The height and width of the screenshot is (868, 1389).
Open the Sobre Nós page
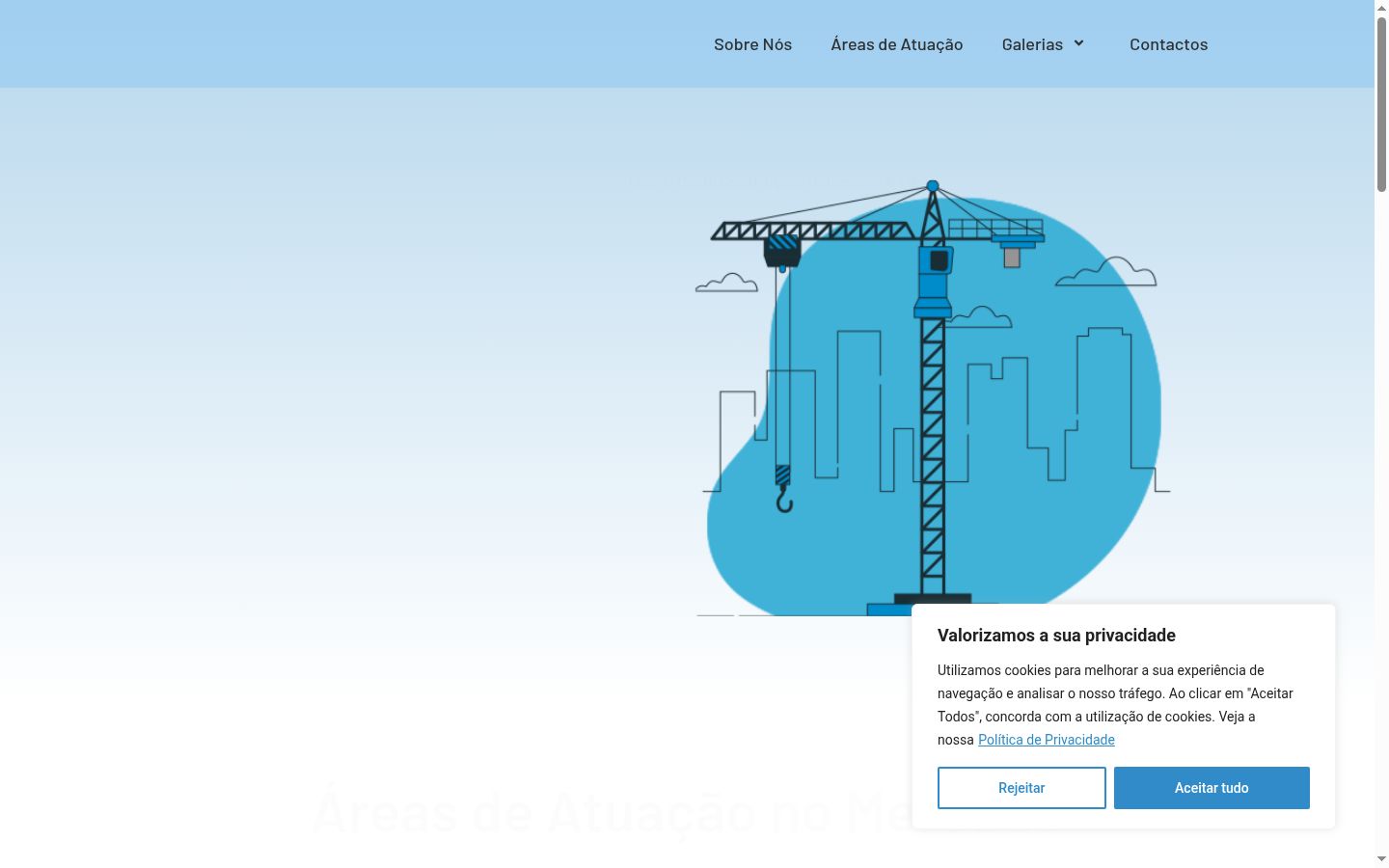[x=752, y=44]
